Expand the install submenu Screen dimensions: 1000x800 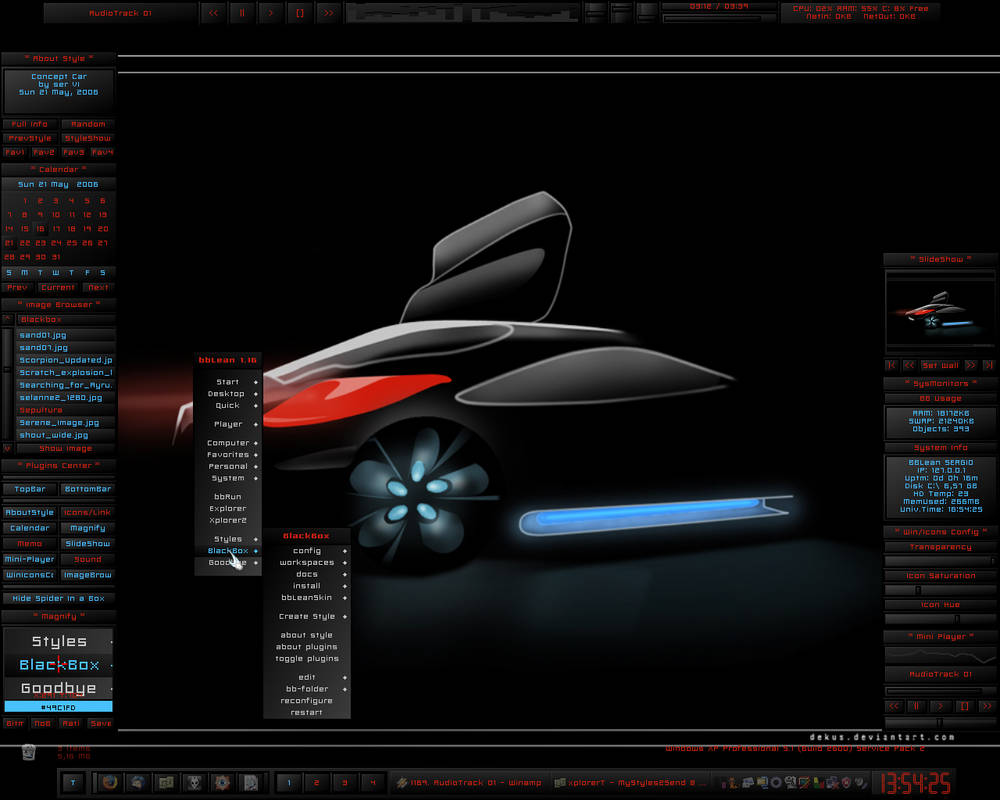(x=307, y=586)
